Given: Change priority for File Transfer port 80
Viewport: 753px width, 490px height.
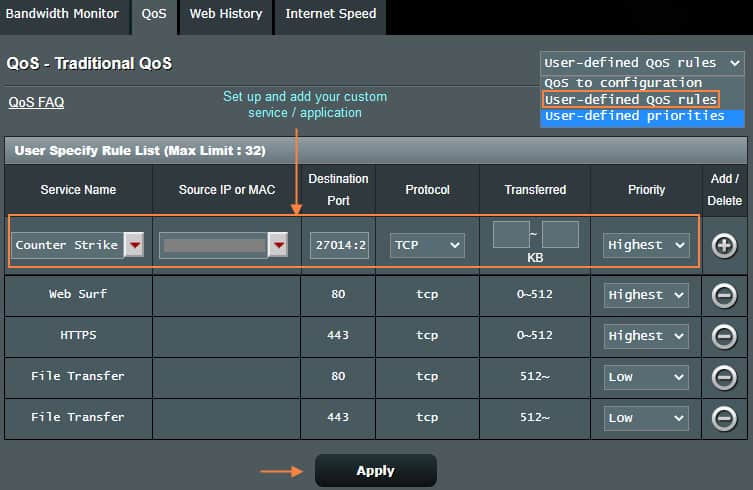Looking at the screenshot, I should (646, 377).
